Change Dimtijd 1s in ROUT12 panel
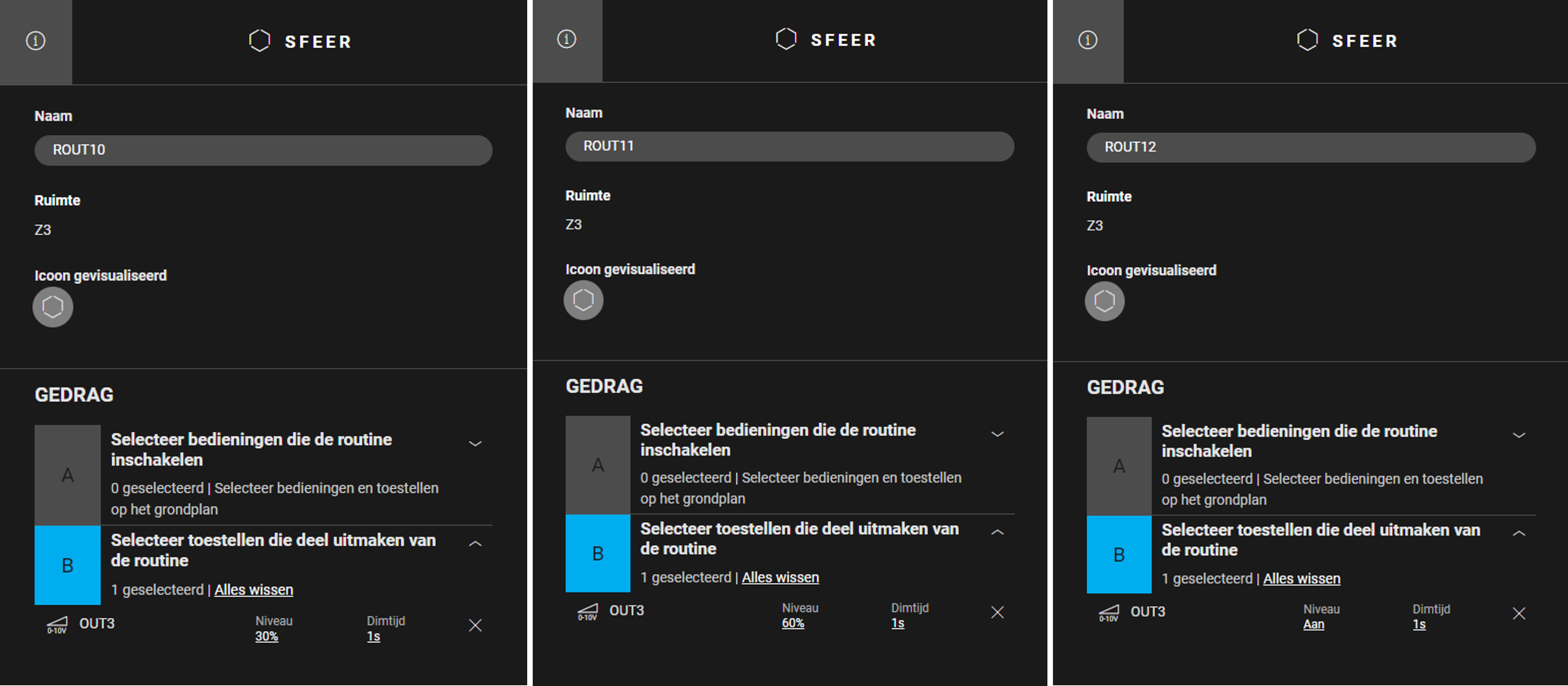The height and width of the screenshot is (686, 1568). [x=1419, y=625]
